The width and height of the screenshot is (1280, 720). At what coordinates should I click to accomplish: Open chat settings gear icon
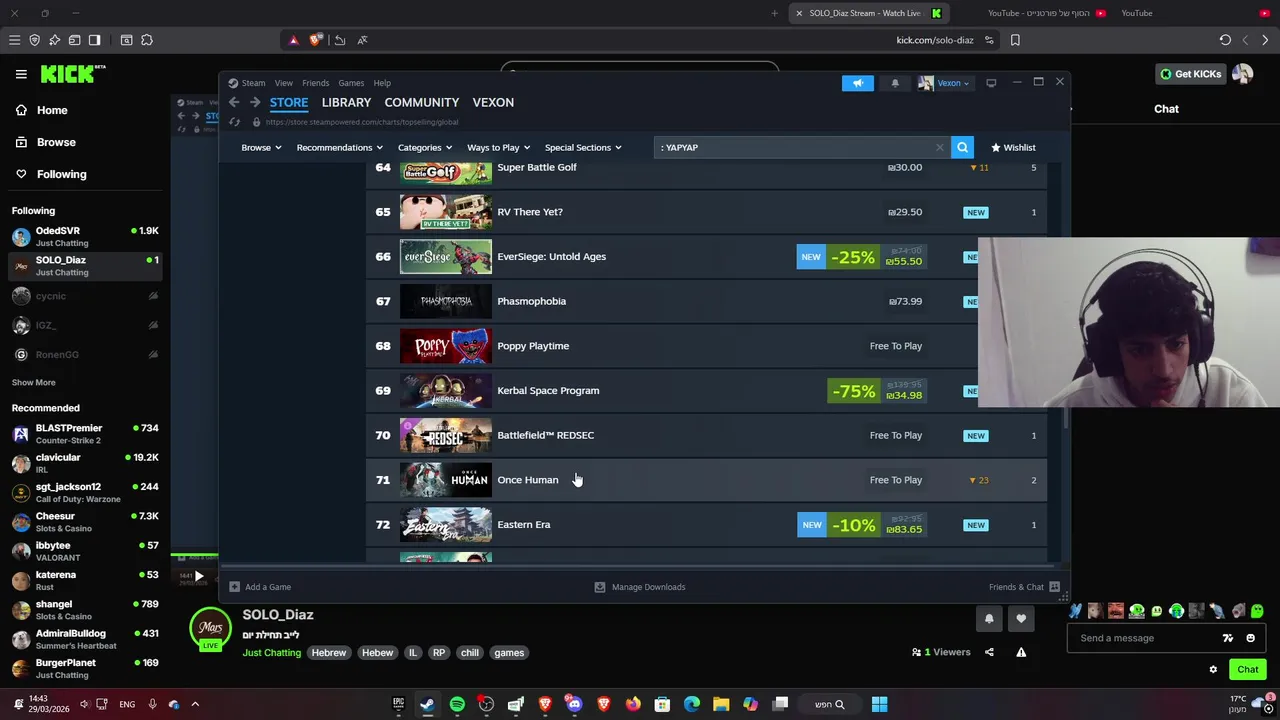pos(1213,669)
